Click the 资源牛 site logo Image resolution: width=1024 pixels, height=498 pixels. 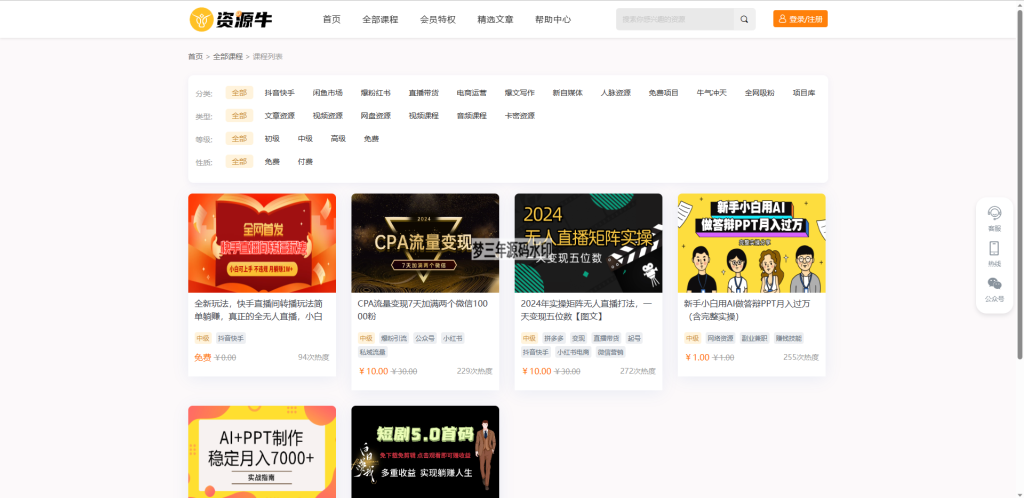(230, 19)
